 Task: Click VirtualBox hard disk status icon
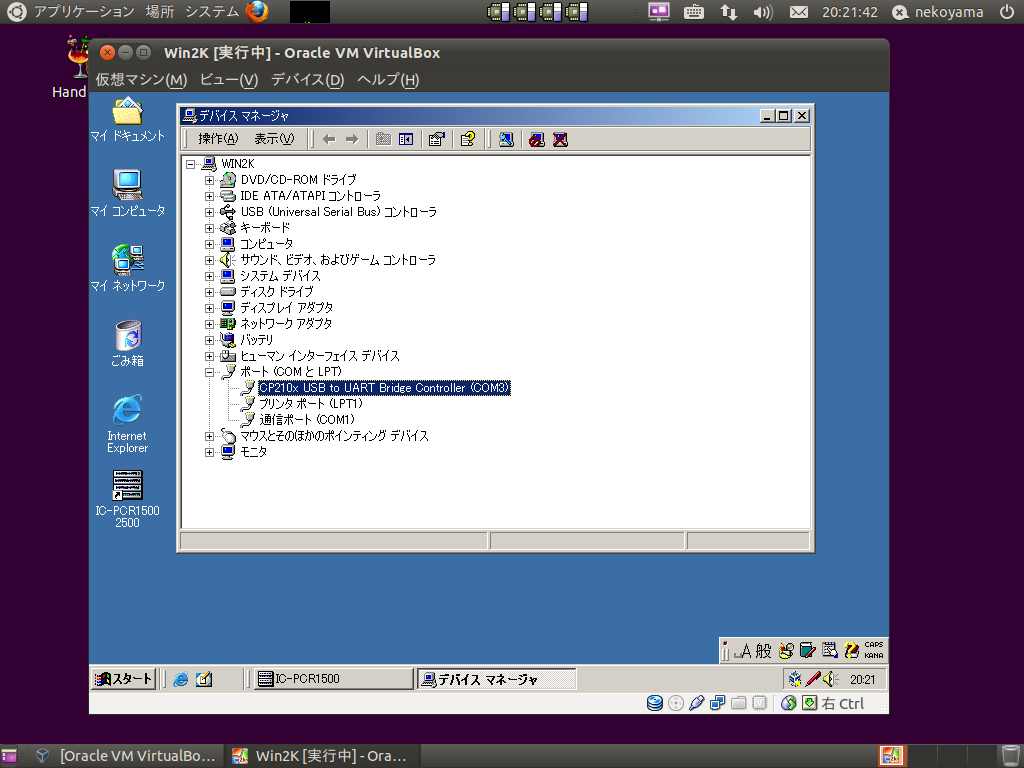coord(654,703)
